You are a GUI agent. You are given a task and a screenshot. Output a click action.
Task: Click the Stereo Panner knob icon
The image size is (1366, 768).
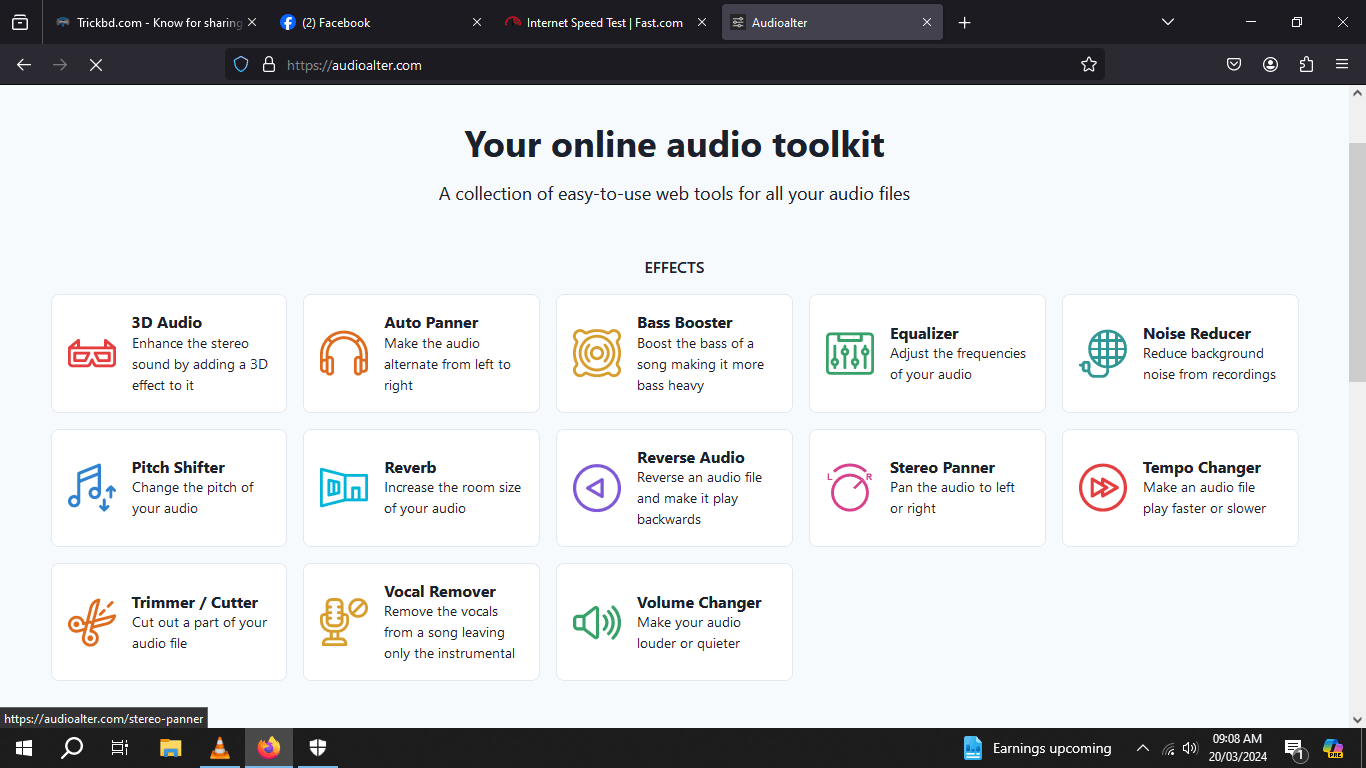(x=850, y=488)
